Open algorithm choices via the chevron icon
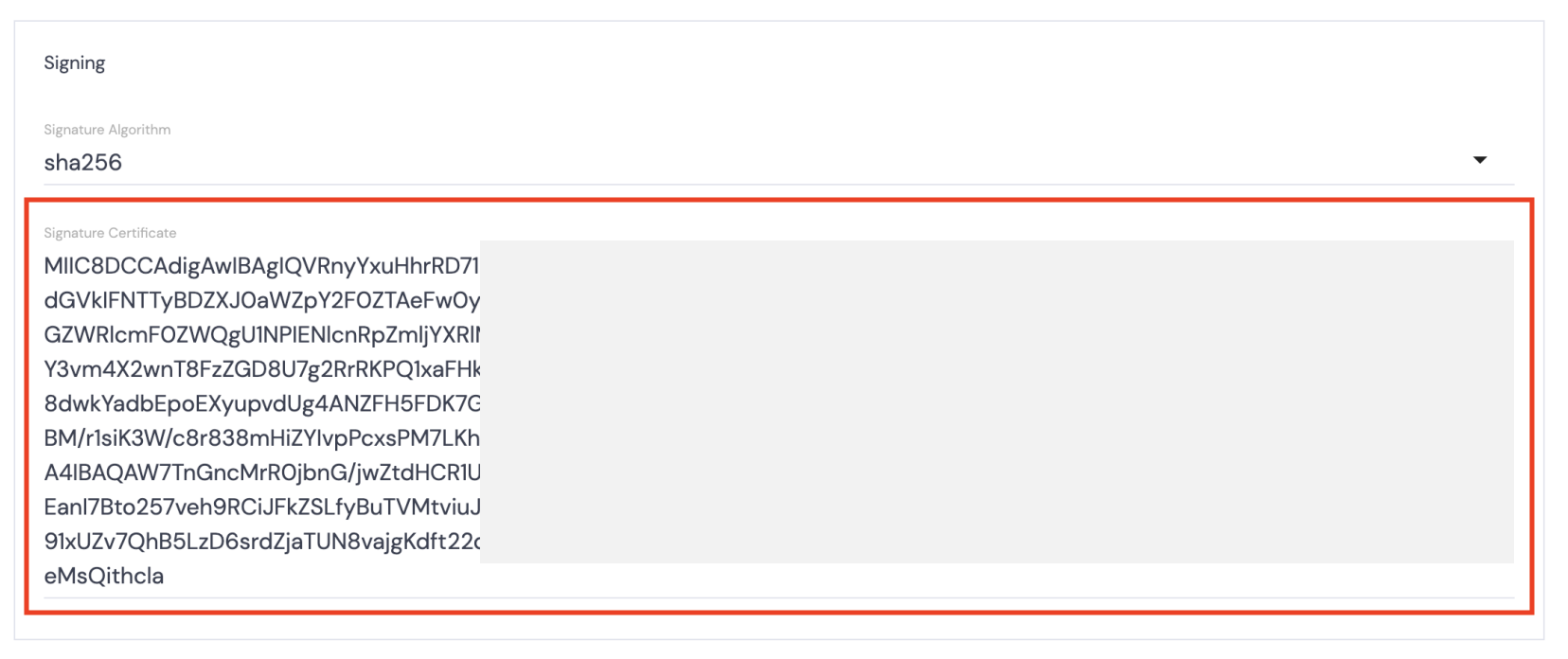This screenshot has height=659, width=1568. (x=1481, y=160)
